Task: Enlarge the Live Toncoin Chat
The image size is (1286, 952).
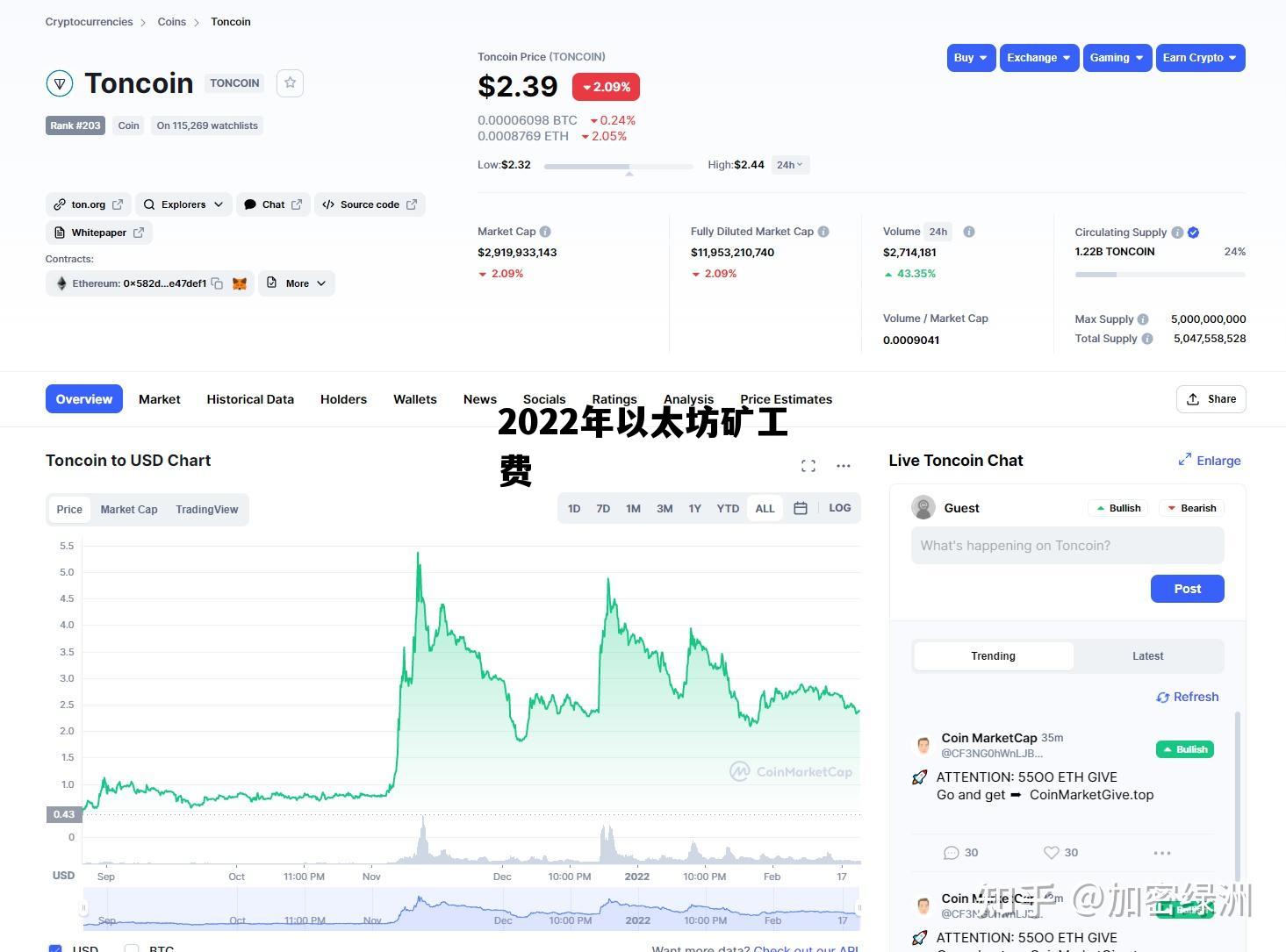Action: 1210,461
